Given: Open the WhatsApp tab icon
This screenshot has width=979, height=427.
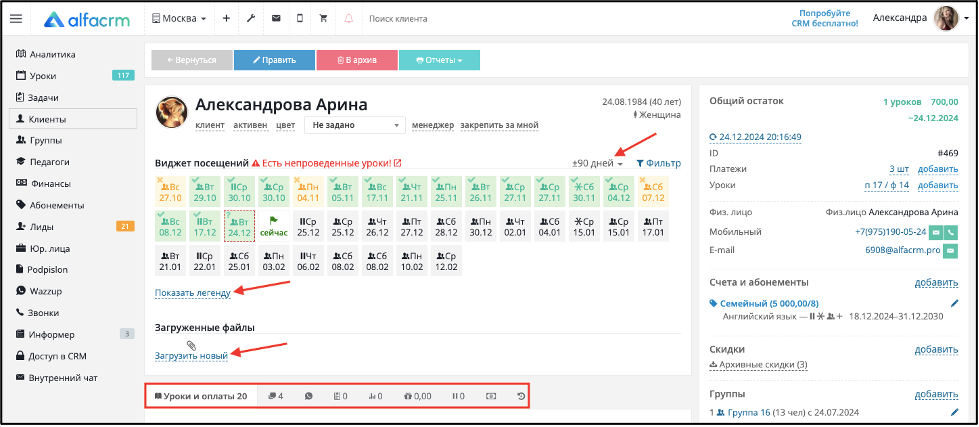Looking at the screenshot, I should tap(308, 396).
